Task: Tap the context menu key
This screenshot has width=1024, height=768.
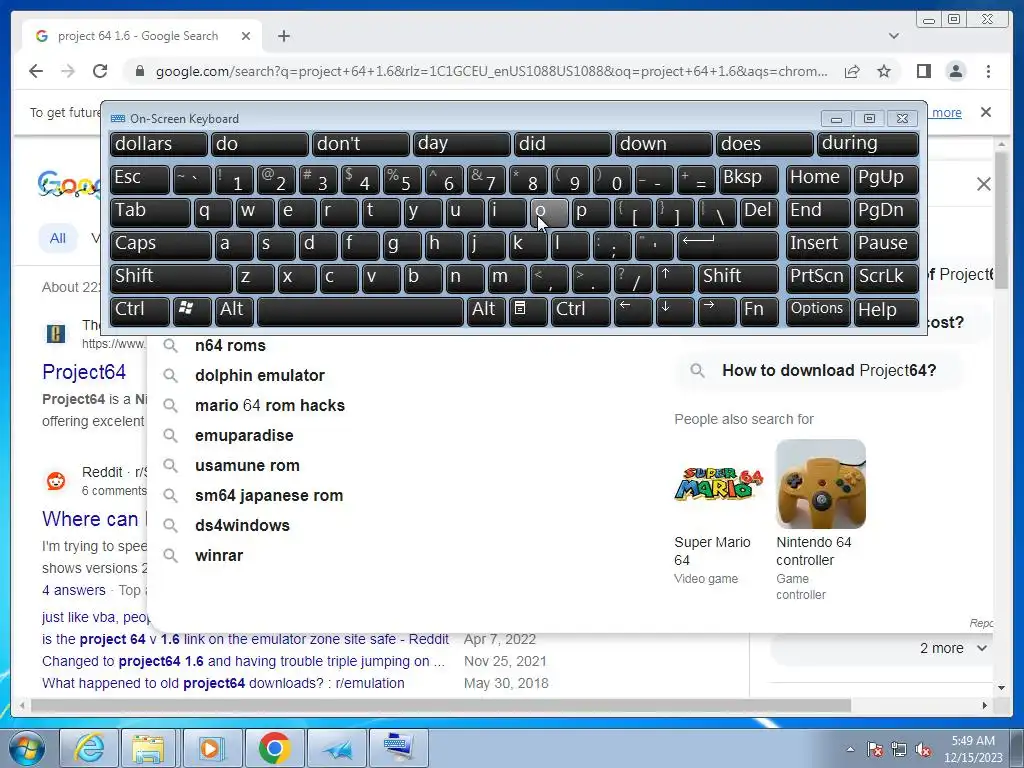Action: (x=528, y=311)
